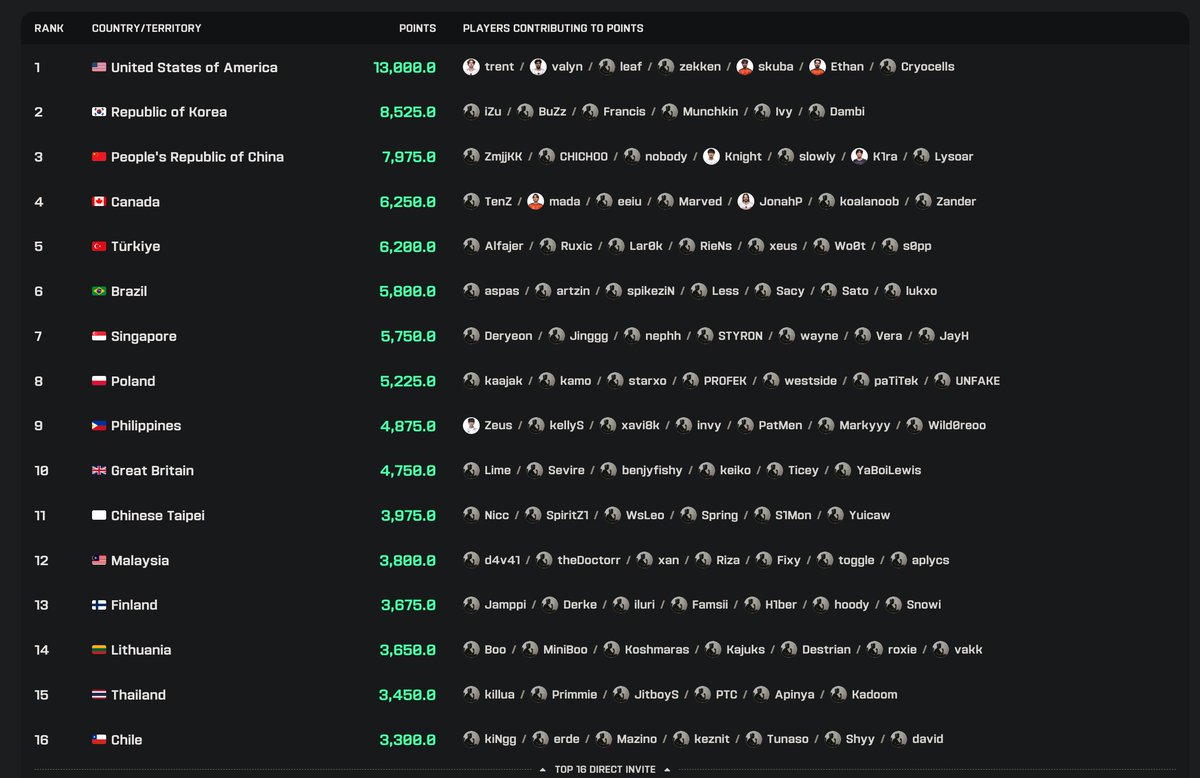Select the 7,975.0 points value

pyautogui.click(x=408, y=157)
